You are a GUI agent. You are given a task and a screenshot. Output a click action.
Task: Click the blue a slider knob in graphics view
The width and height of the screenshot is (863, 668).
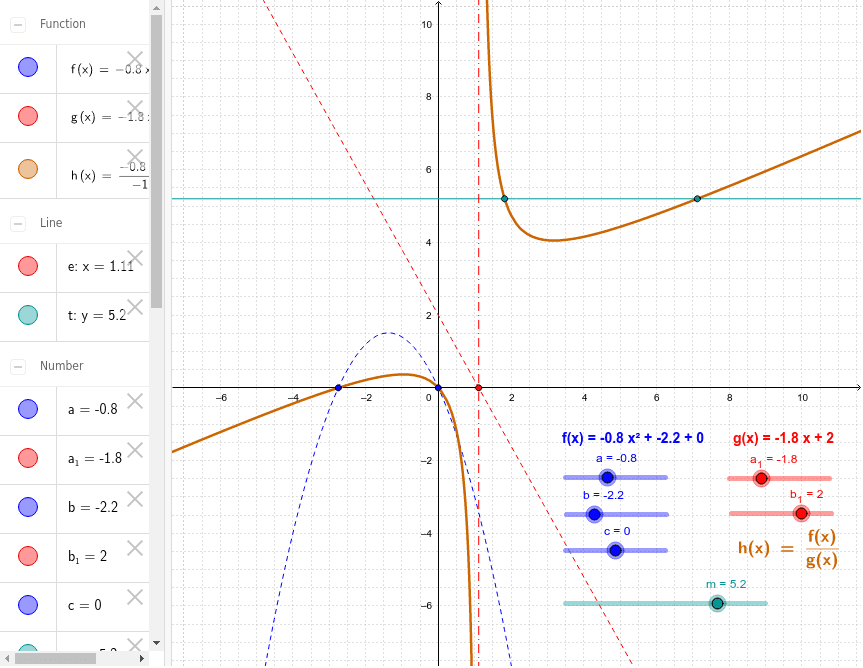(x=607, y=477)
